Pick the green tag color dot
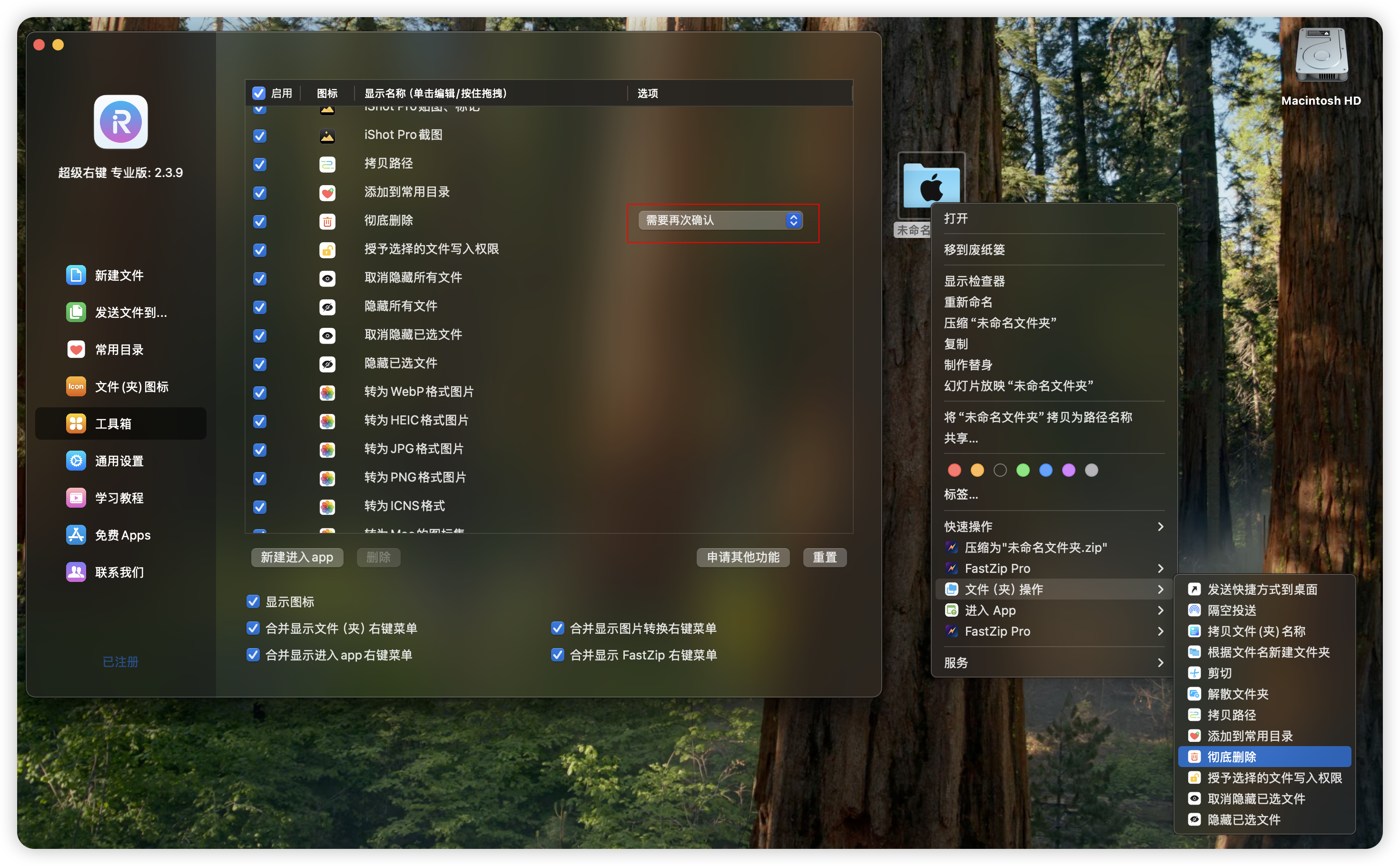Screen dimensions: 1400x866 tap(1023, 470)
